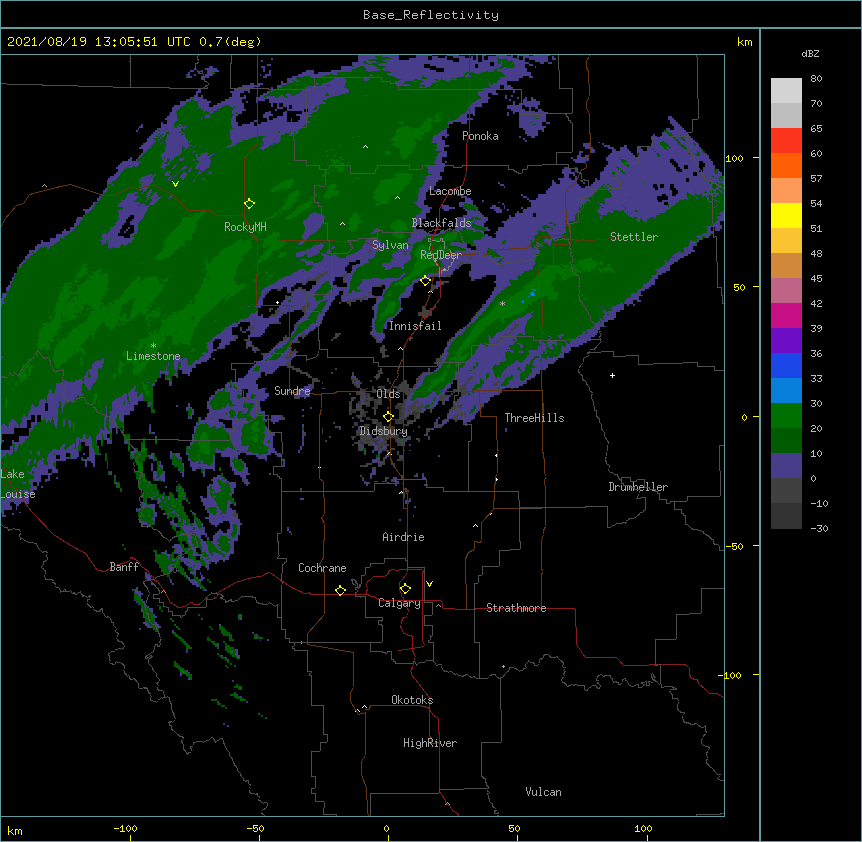
Task: Select the yellow diamond marker between Olds and Didsbury
Action: (388, 417)
